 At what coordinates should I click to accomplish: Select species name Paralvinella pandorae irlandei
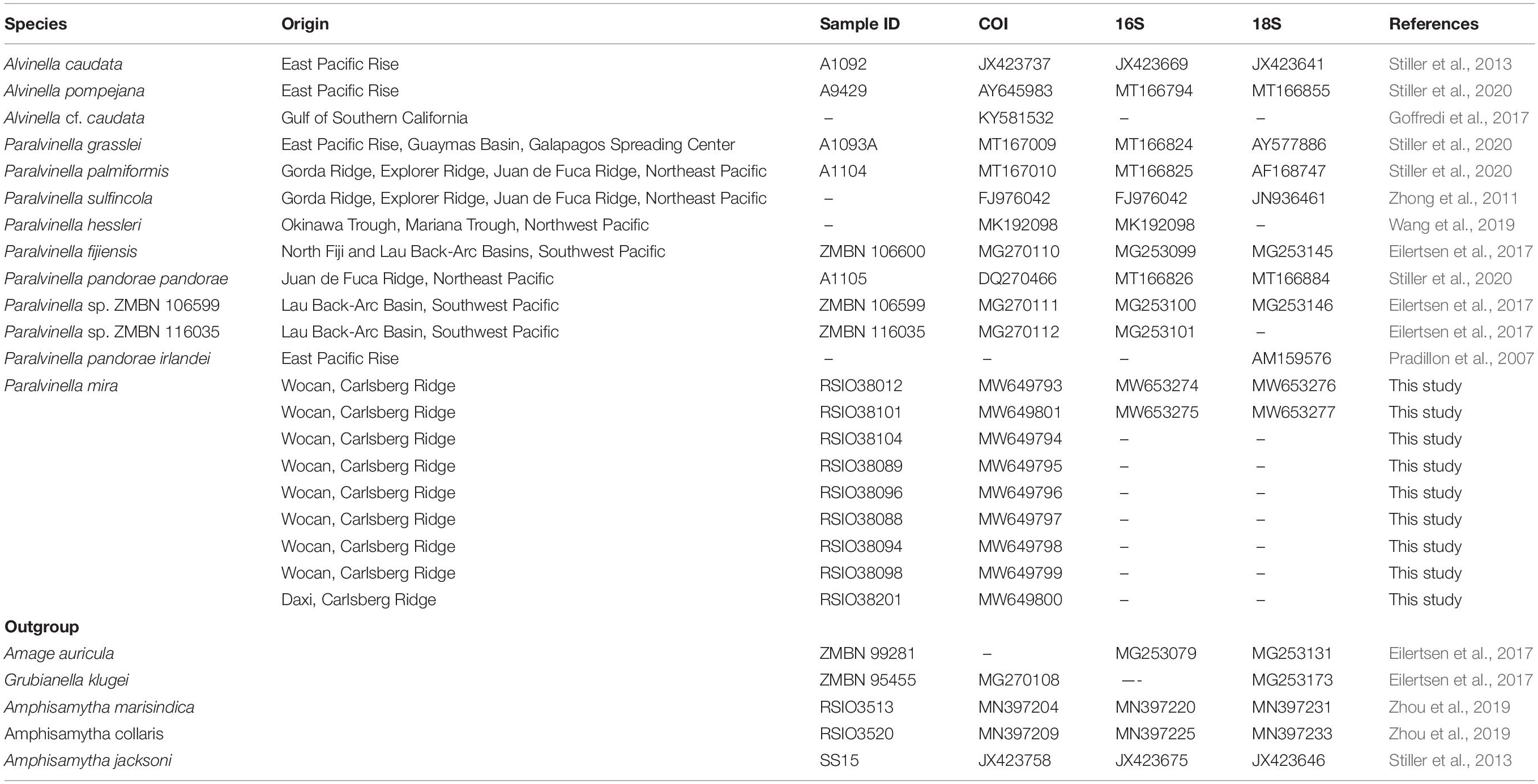pyautogui.click(x=108, y=358)
